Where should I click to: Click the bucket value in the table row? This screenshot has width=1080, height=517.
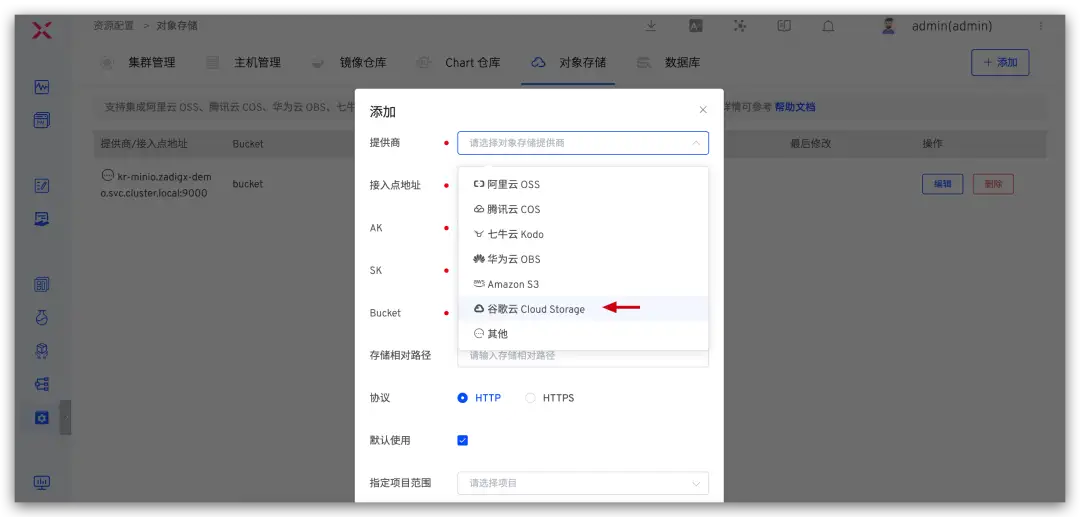[x=247, y=184]
